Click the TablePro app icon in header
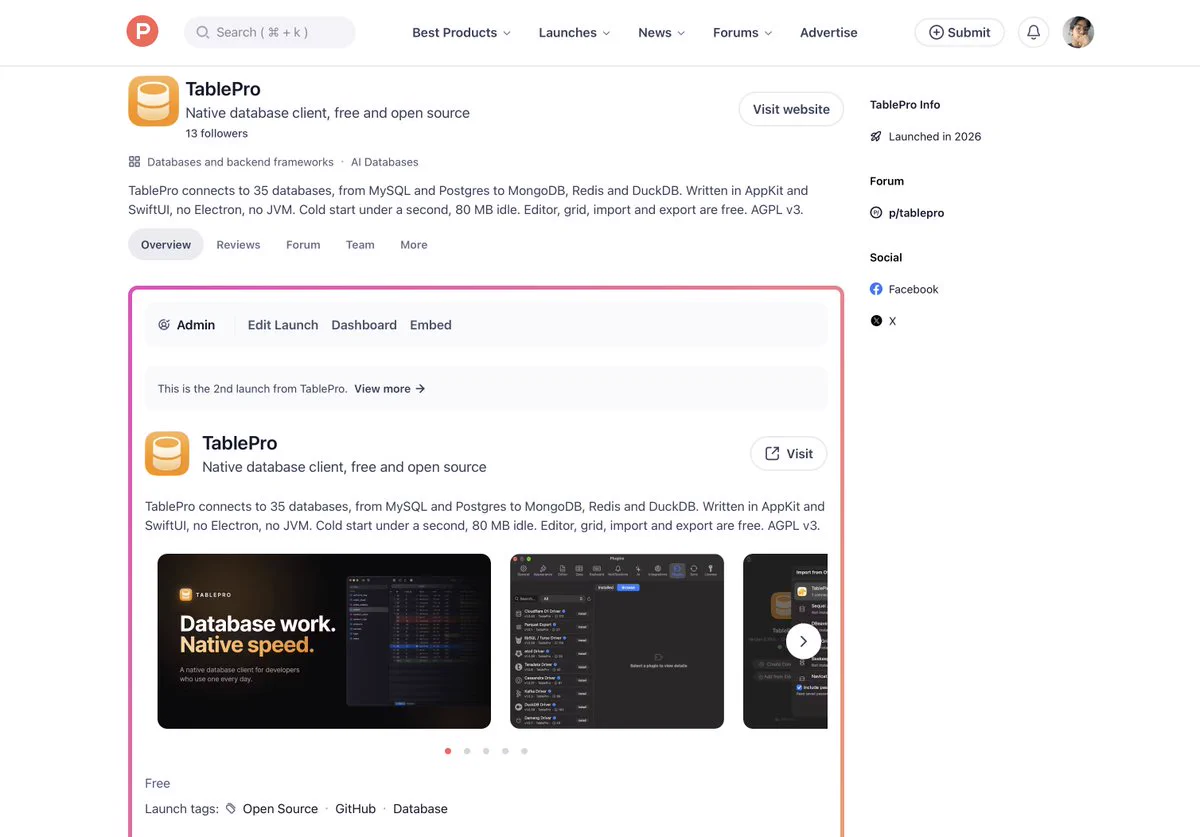The height and width of the screenshot is (837, 1200). click(x=153, y=101)
